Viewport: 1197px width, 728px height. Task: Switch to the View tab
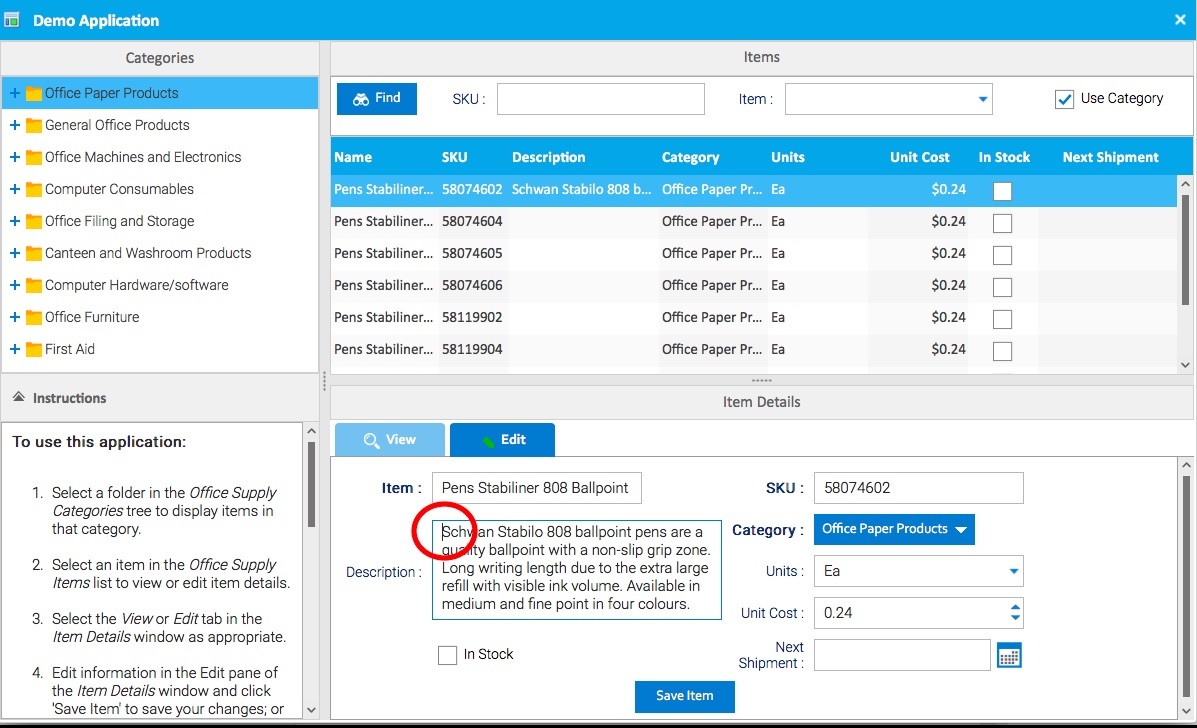pos(389,440)
